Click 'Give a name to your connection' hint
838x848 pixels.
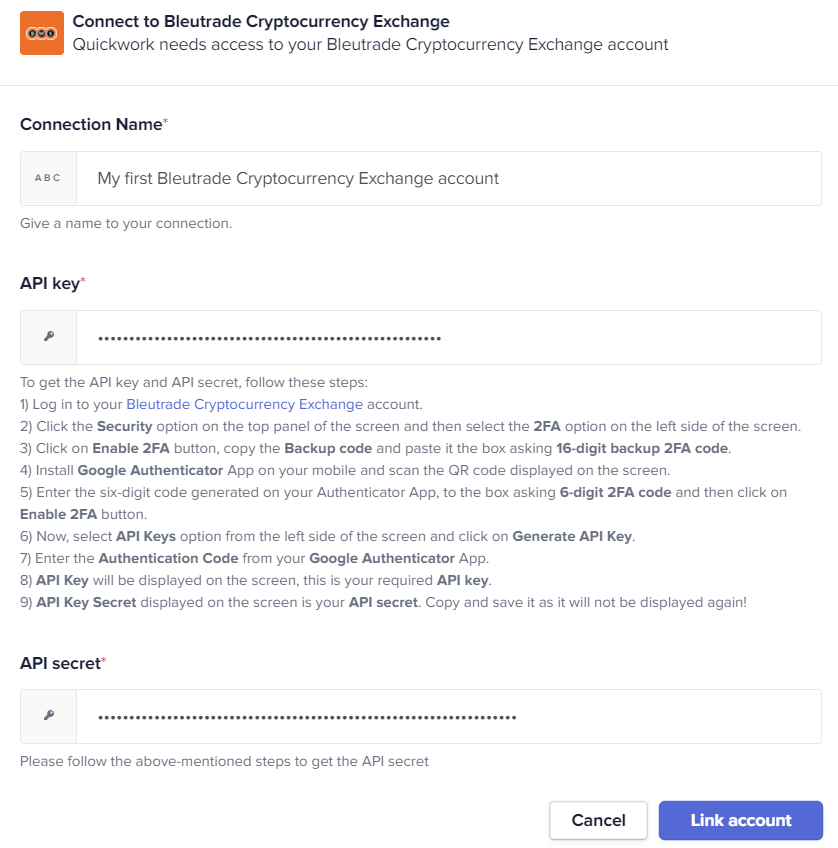pyautogui.click(x=126, y=223)
